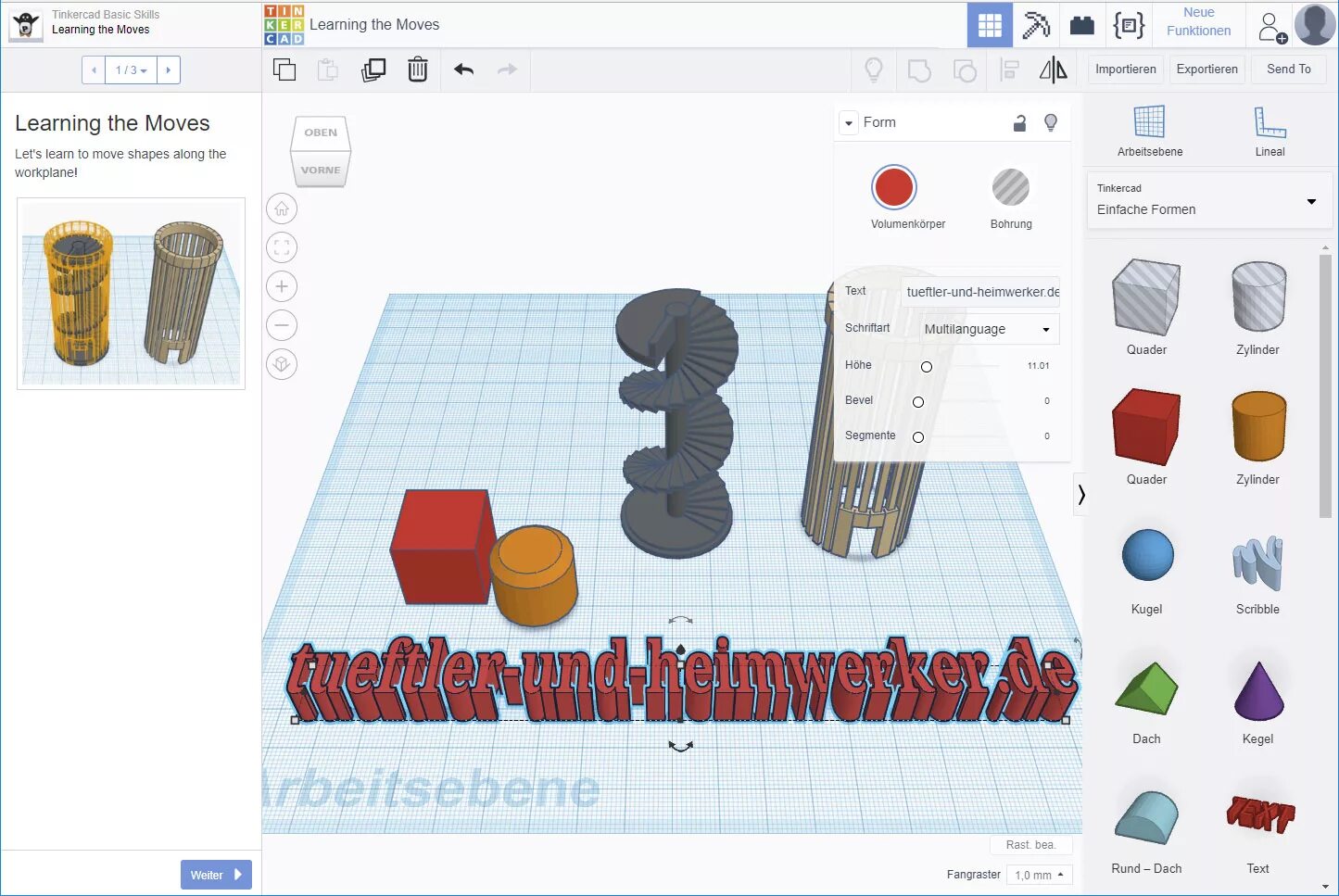Select the green Dach shape
The height and width of the screenshot is (896, 1339).
[x=1146, y=688]
